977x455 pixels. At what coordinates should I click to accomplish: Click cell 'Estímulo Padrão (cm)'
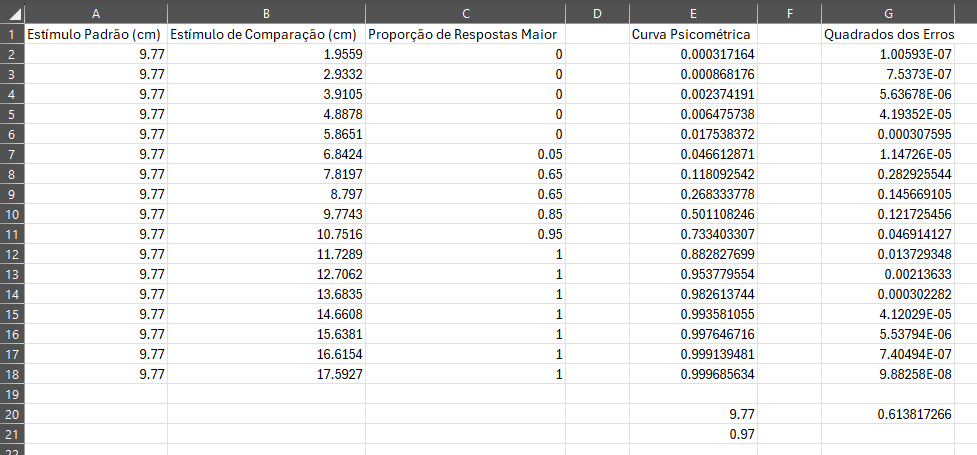pos(95,34)
